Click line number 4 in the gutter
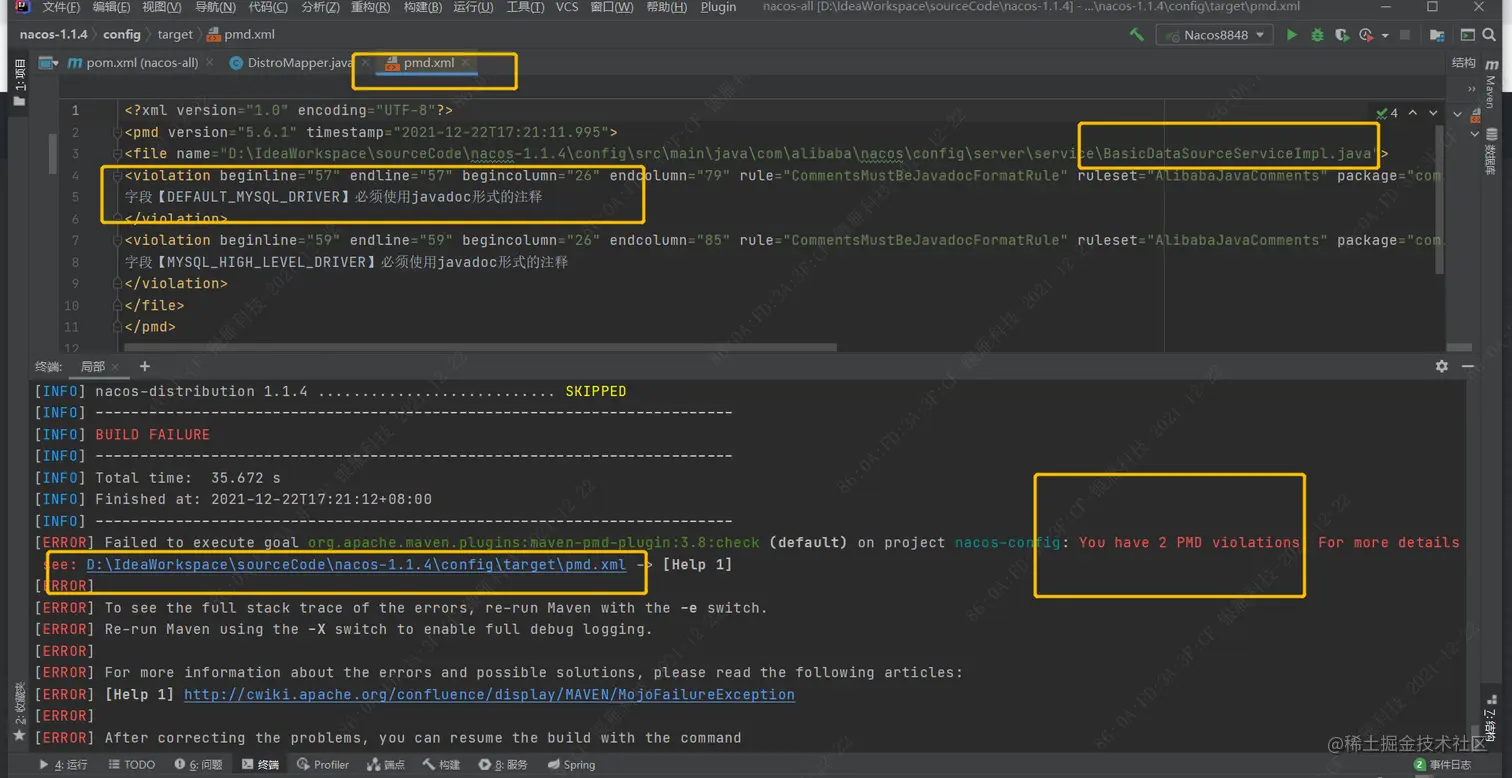The image size is (1512, 778). (75, 176)
